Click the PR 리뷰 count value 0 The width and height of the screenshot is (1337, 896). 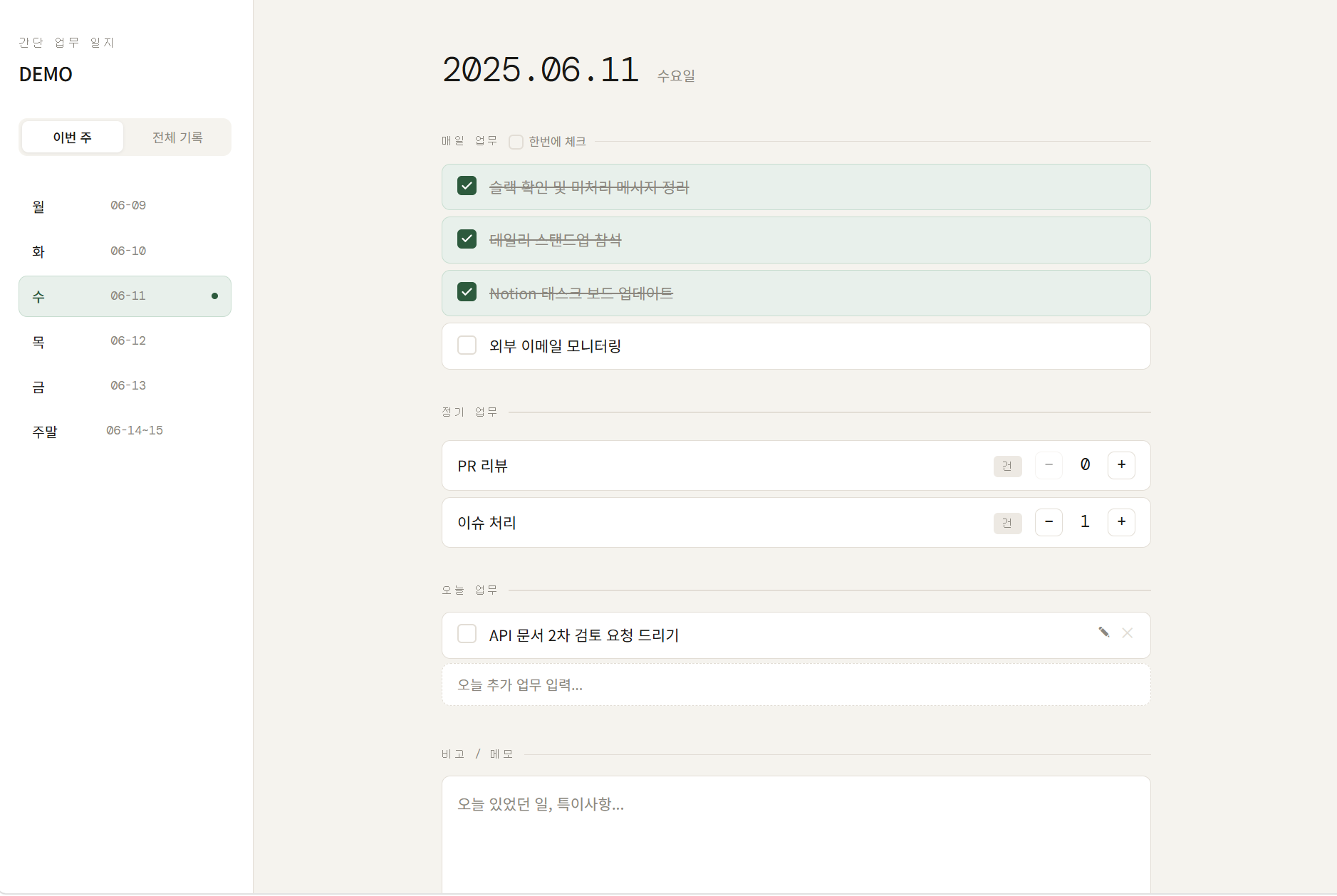[1085, 464]
